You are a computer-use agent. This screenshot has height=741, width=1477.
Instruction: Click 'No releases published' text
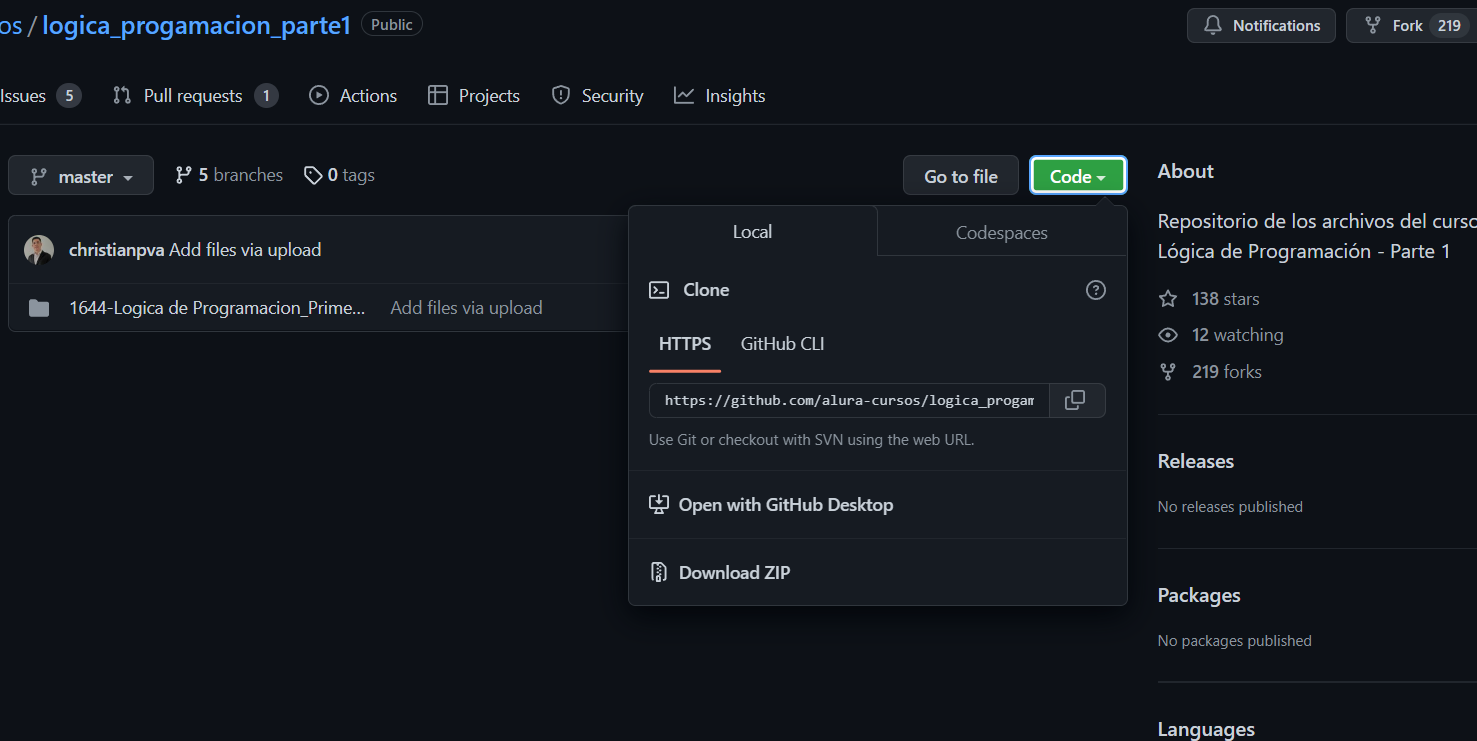[x=1230, y=507]
